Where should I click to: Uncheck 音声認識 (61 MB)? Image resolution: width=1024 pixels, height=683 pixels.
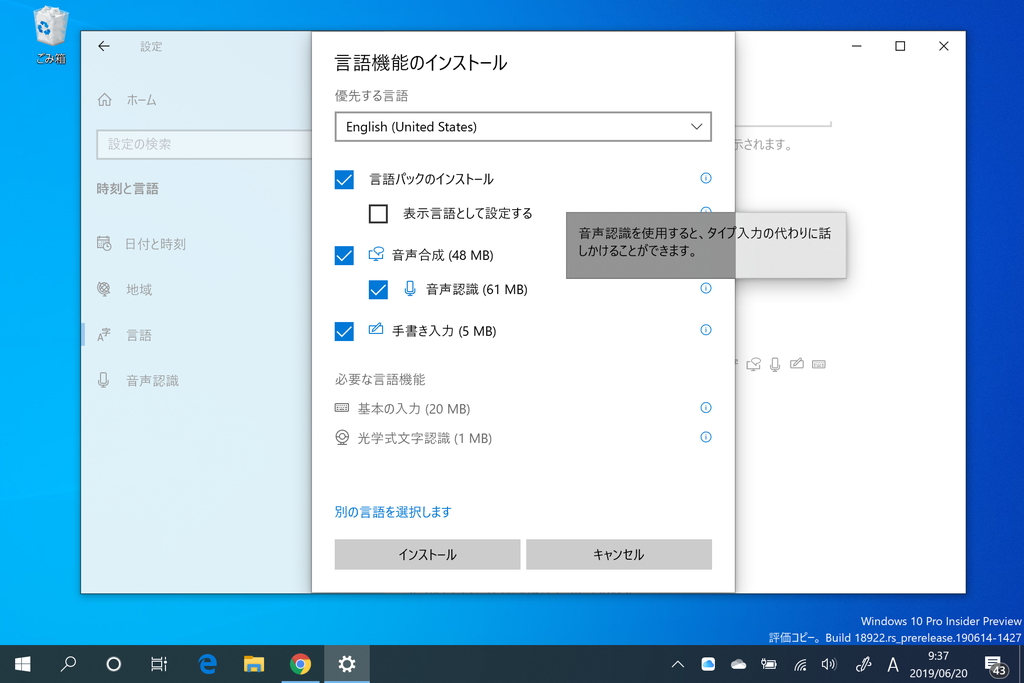[378, 289]
